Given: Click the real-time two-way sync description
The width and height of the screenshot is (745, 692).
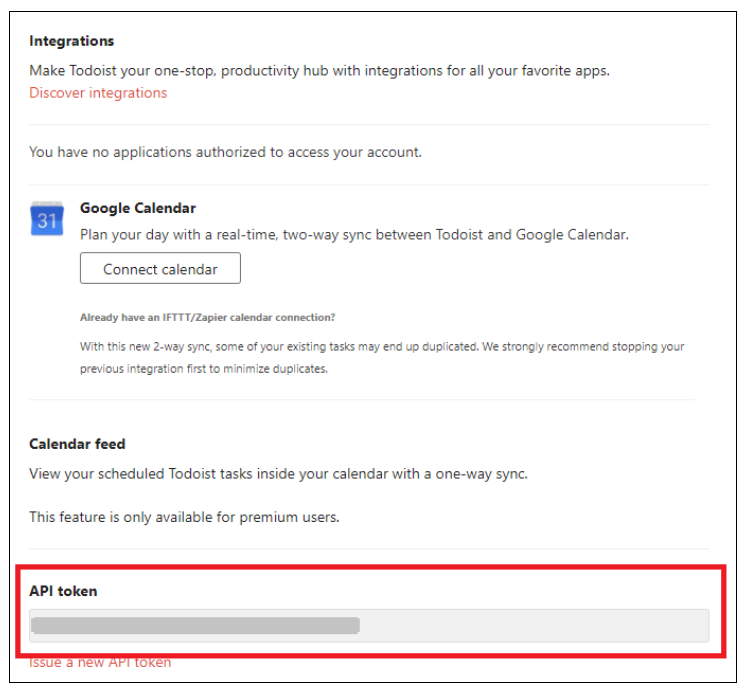Looking at the screenshot, I should pos(354,235).
